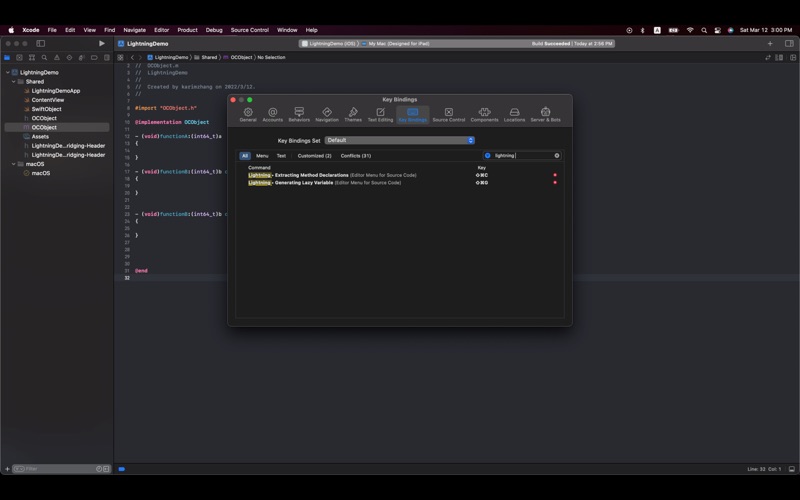Image resolution: width=800 pixels, height=500 pixels.
Task: Open the Library with the plus icon
Action: click(770, 43)
